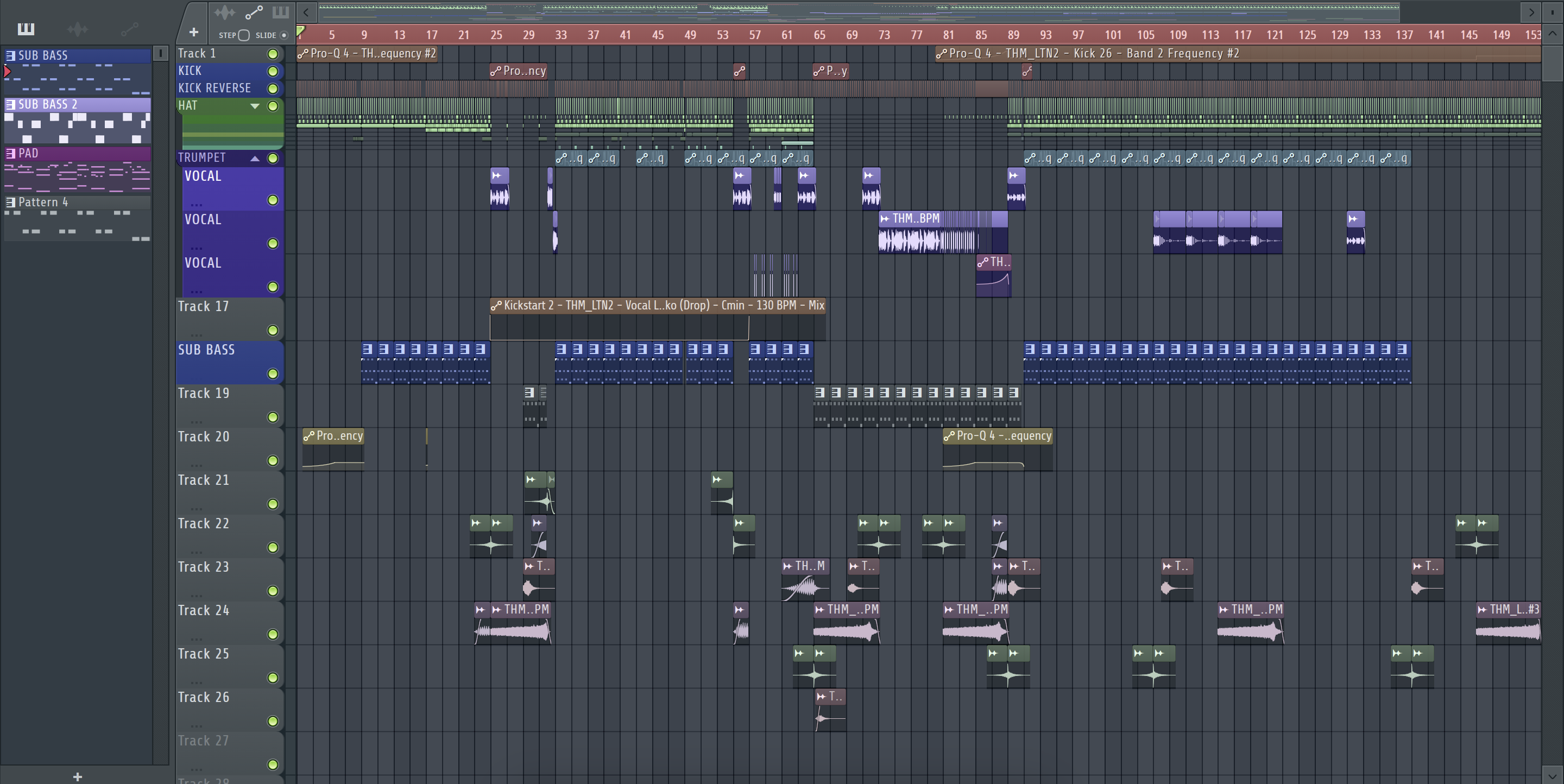Click the plus button above the track list

tap(194, 32)
